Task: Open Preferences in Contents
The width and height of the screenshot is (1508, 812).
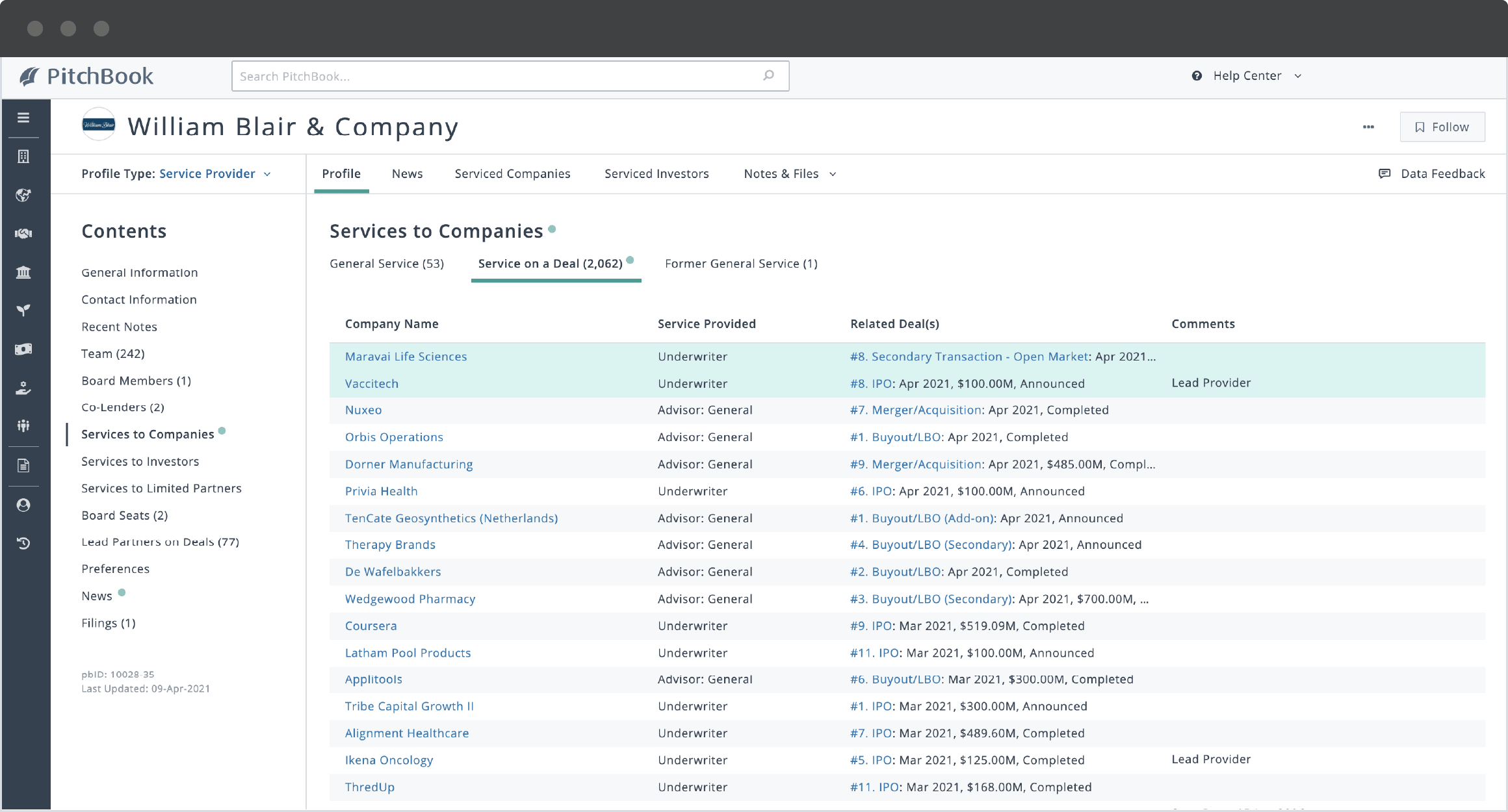Action: point(116,568)
